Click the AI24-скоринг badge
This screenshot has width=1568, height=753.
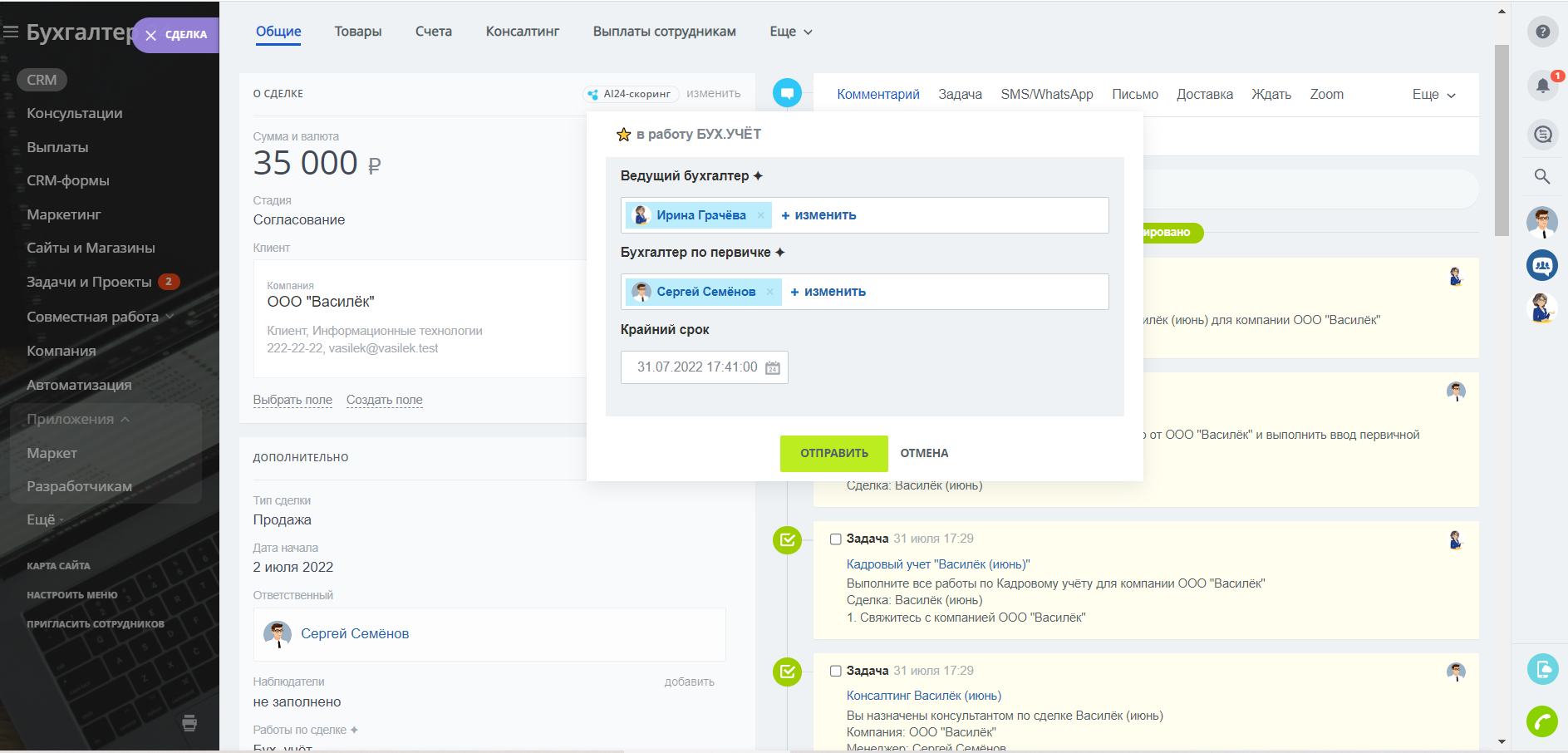[x=631, y=94]
